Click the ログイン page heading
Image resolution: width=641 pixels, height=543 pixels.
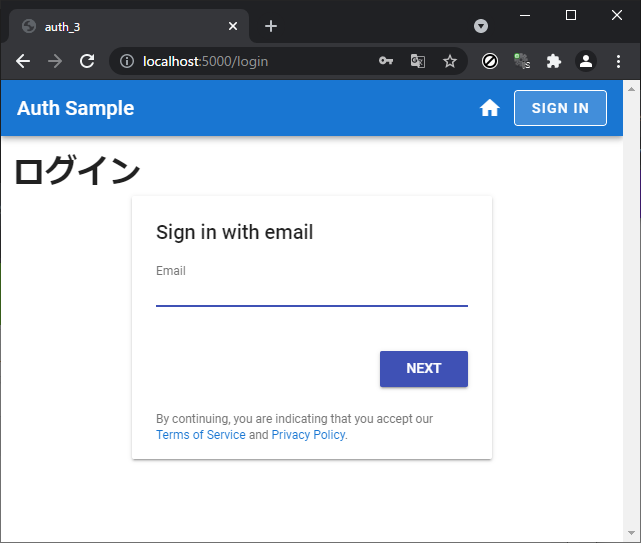click(x=77, y=170)
